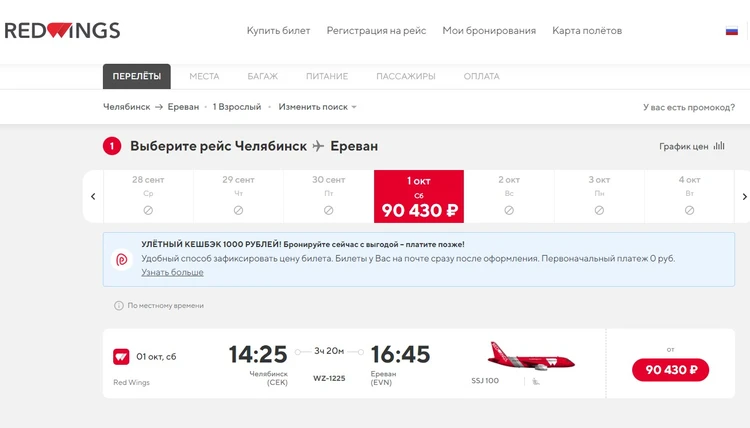Open the Купить билет menu item
This screenshot has width=750, height=428.
278,31
